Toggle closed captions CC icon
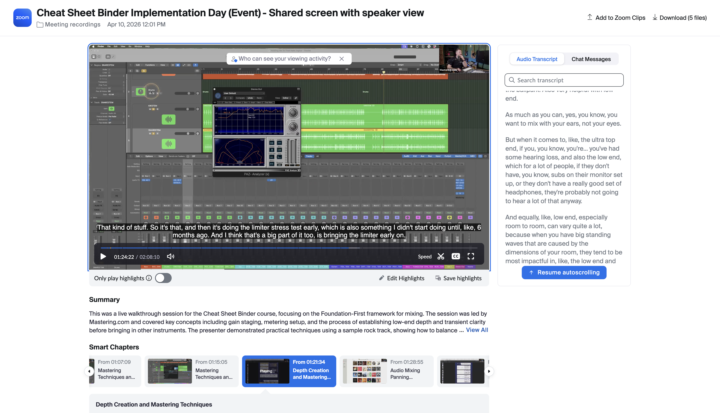This screenshot has width=720, height=413. click(x=456, y=256)
